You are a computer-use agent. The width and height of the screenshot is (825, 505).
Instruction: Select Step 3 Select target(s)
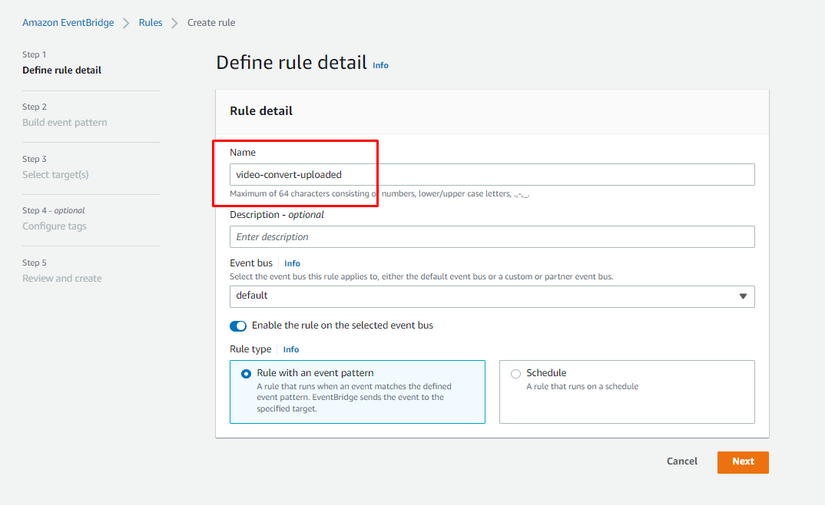[x=55, y=174]
